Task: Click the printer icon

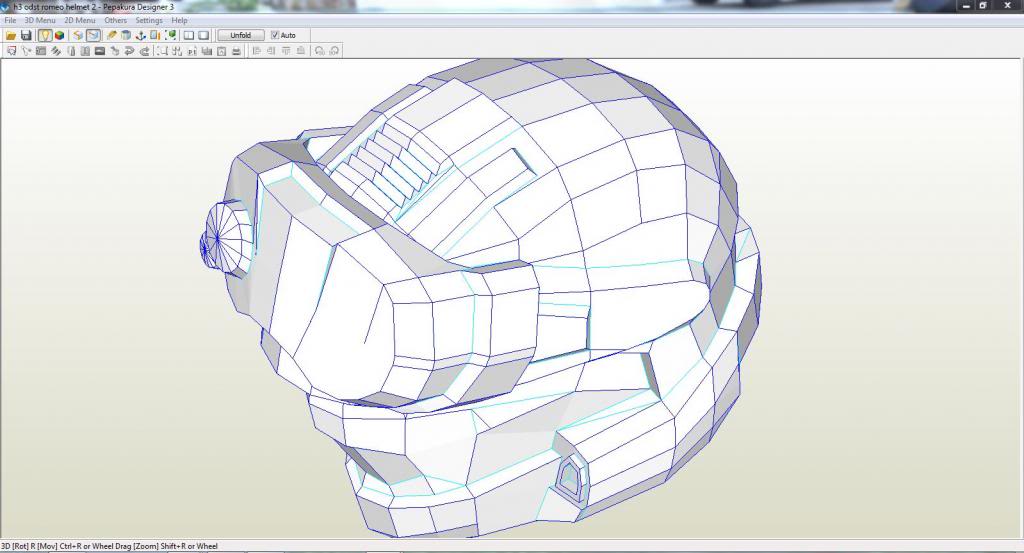Action: coord(236,51)
